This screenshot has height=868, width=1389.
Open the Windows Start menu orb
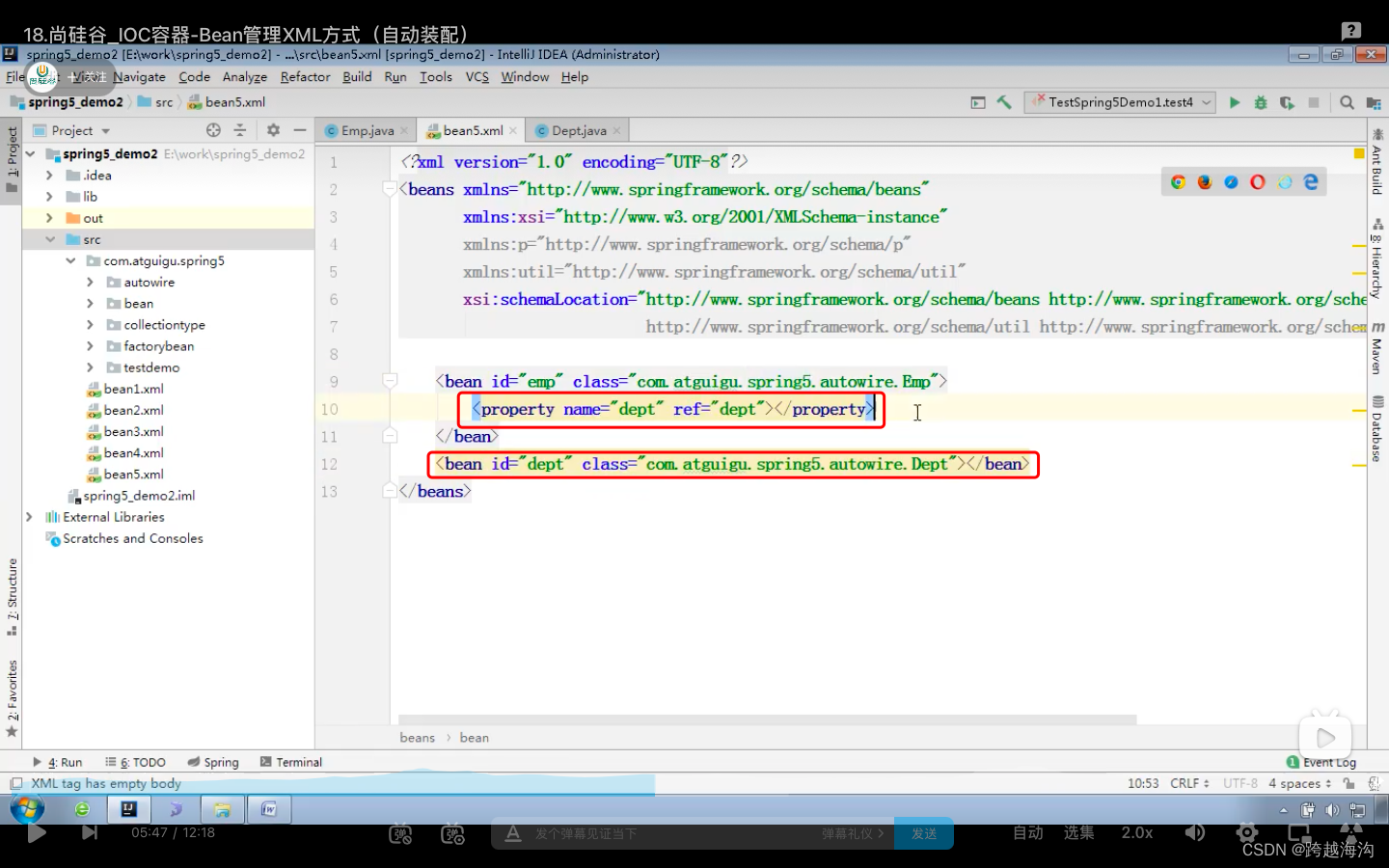pyautogui.click(x=27, y=808)
